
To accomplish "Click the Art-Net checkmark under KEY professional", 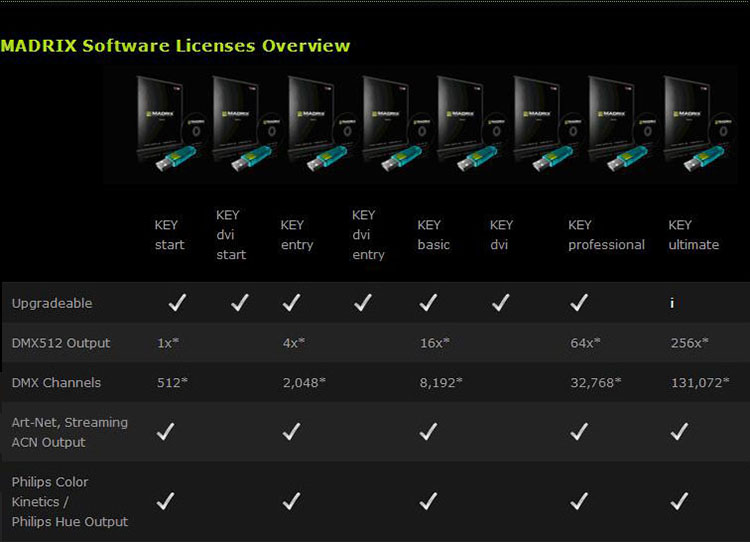I will pos(579,431).
